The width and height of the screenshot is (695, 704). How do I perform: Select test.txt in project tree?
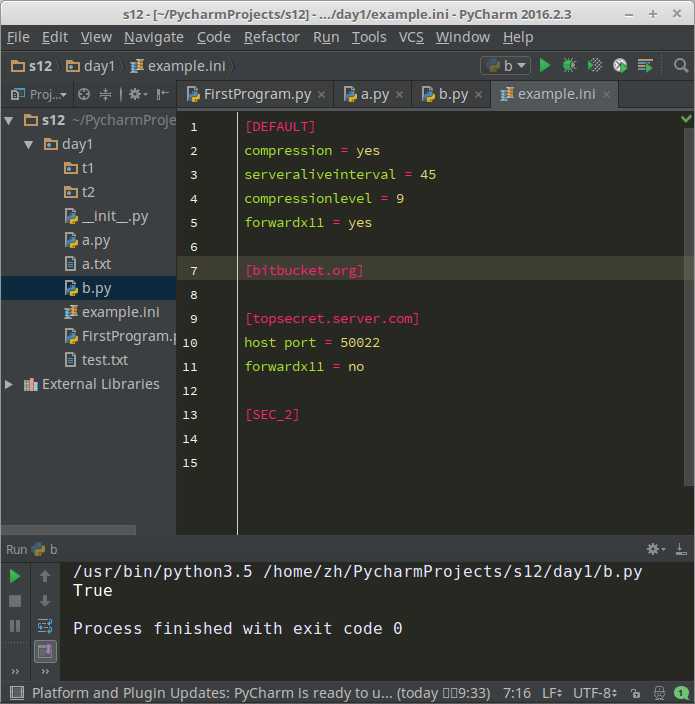[x=96, y=360]
